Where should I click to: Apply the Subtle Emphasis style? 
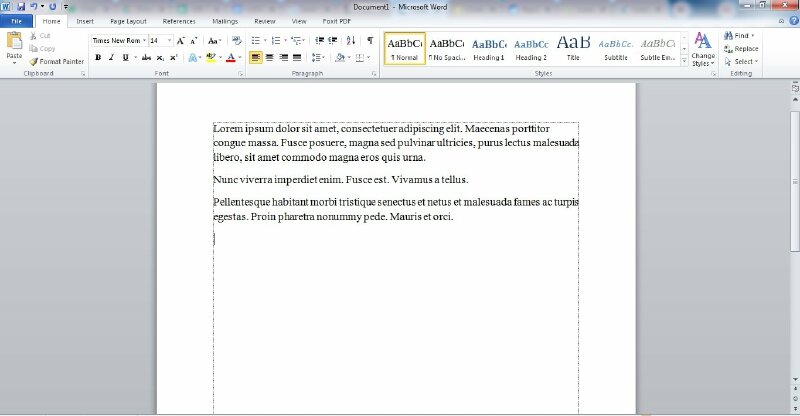pos(658,48)
